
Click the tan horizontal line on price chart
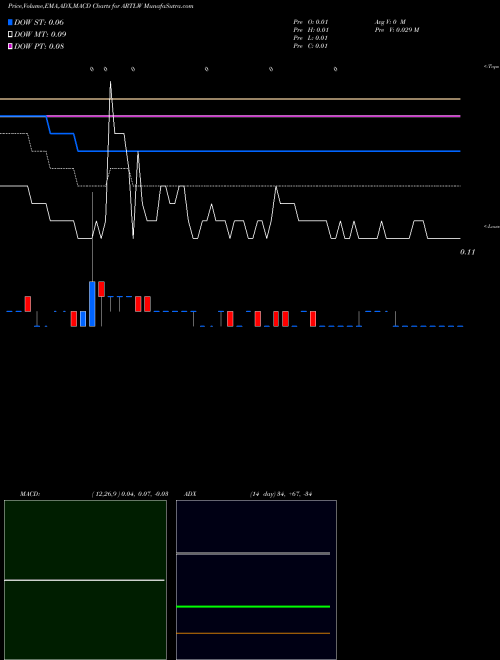[x=230, y=99]
